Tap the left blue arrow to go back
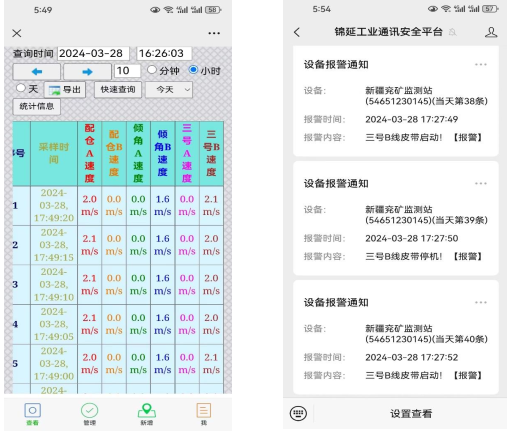 37,72
